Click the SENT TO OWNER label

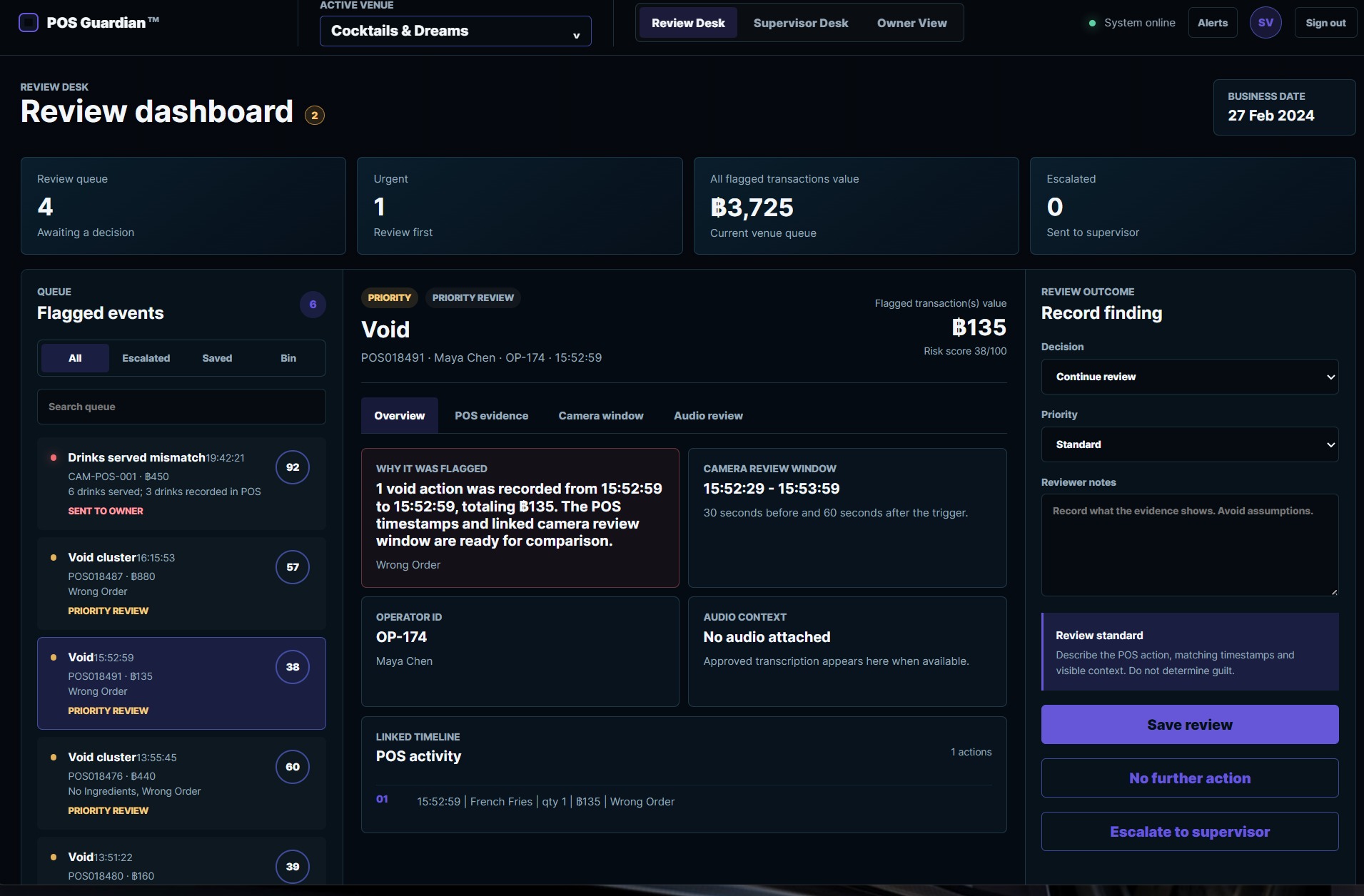click(x=106, y=511)
